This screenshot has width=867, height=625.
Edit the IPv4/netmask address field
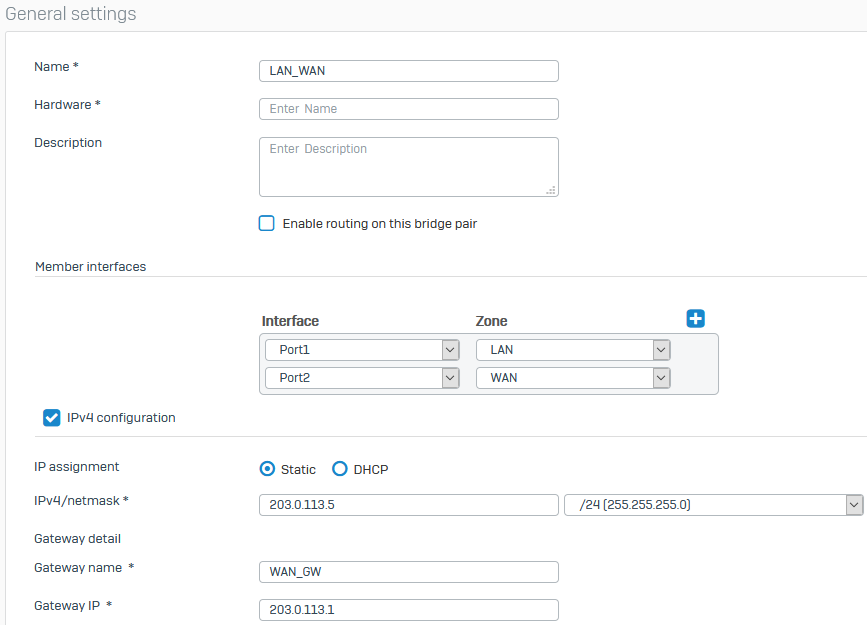pyautogui.click(x=408, y=505)
